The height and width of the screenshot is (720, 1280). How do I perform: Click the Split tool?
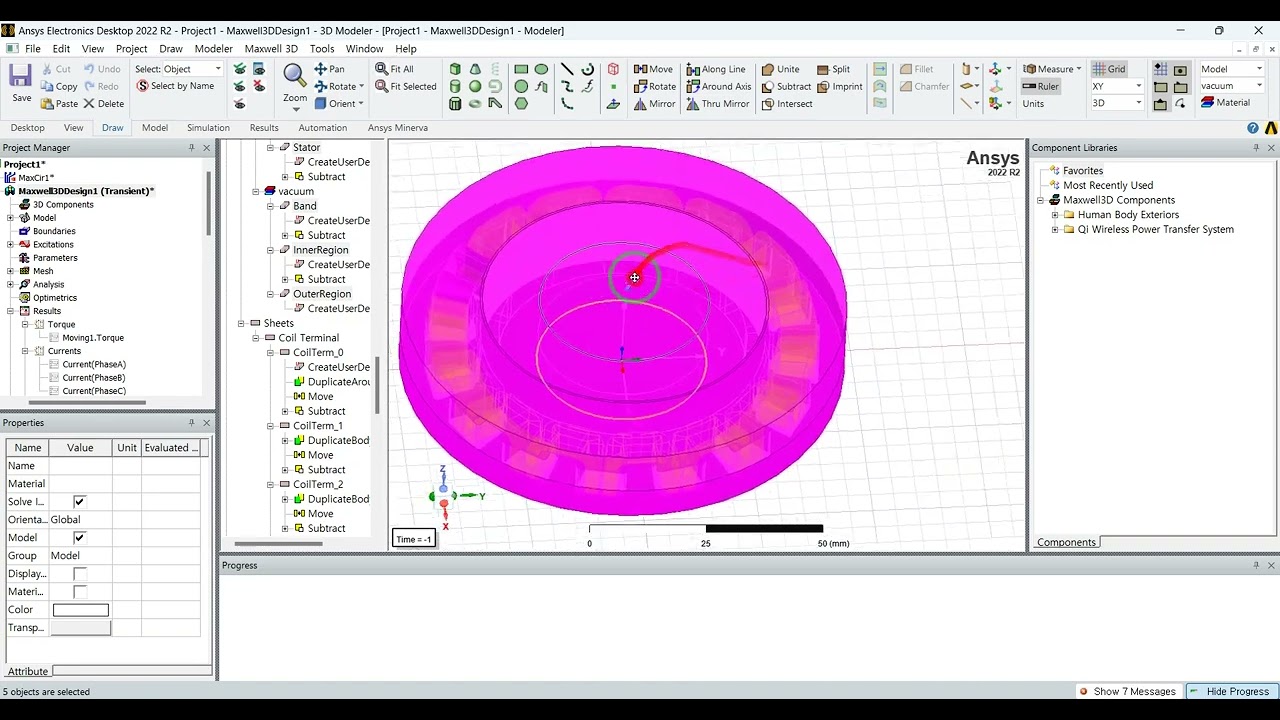pyautogui.click(x=833, y=69)
